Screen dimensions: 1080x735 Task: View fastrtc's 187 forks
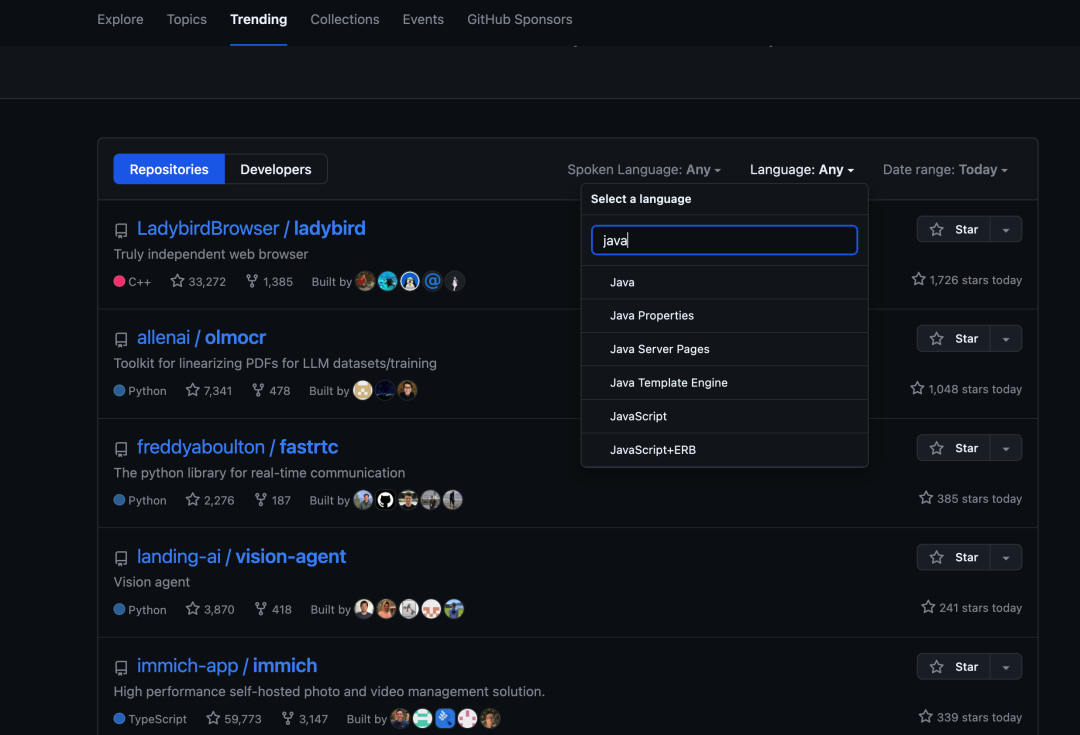click(x=272, y=500)
